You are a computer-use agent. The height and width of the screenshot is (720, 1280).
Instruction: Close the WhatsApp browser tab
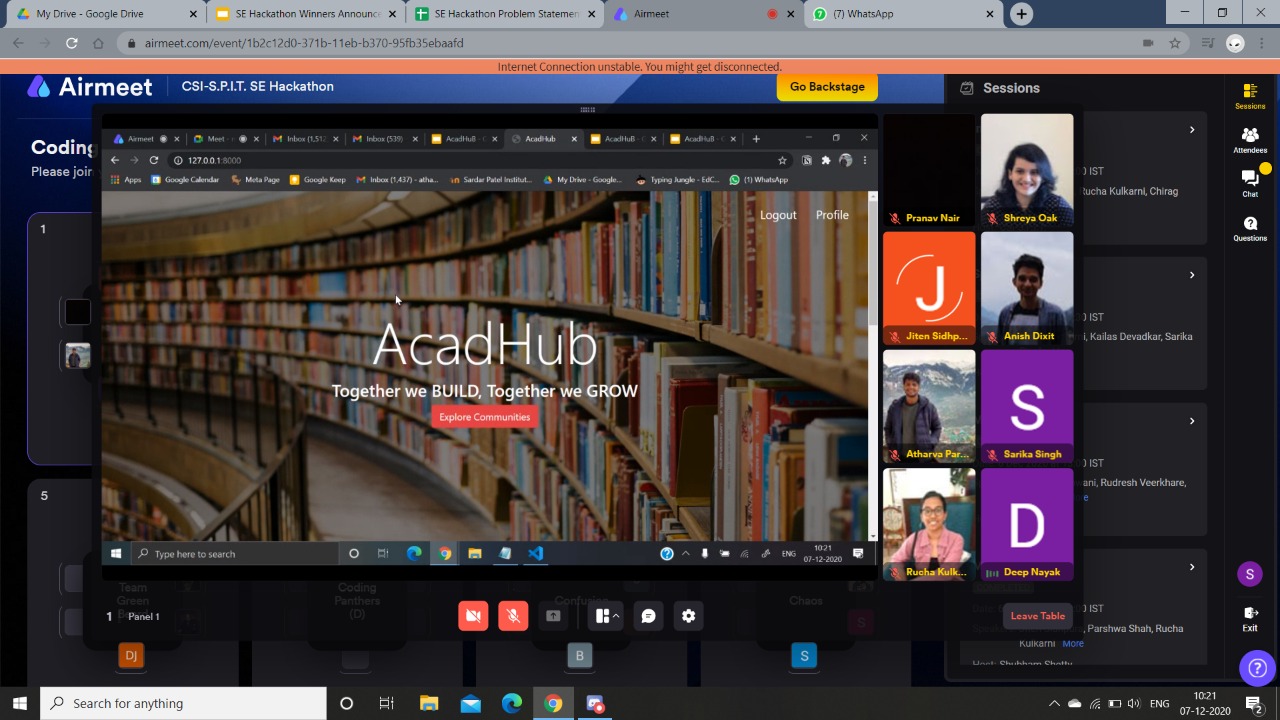(990, 14)
